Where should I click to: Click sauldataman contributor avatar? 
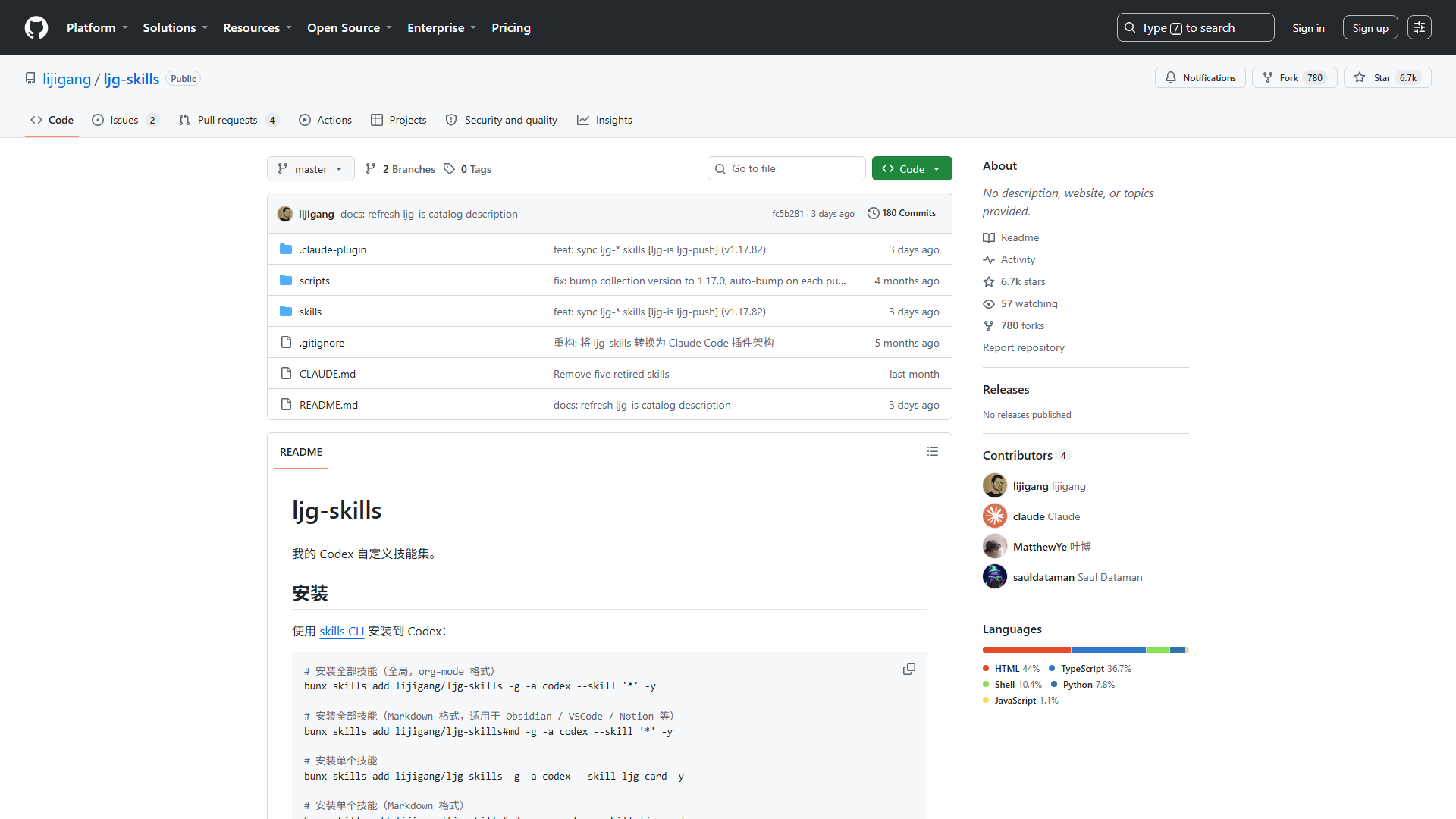[x=995, y=577]
